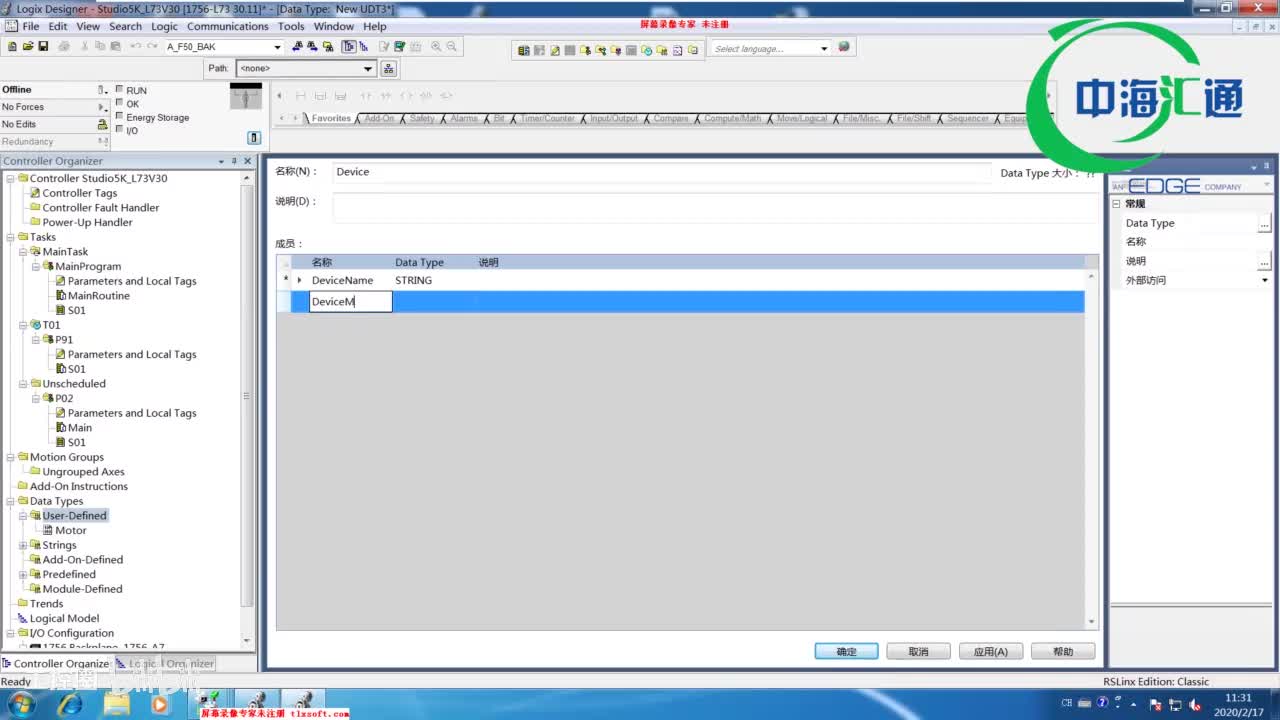Toggle the Energy Storage indicator
Viewport: 1280px width, 720px height.
[x=120, y=116]
